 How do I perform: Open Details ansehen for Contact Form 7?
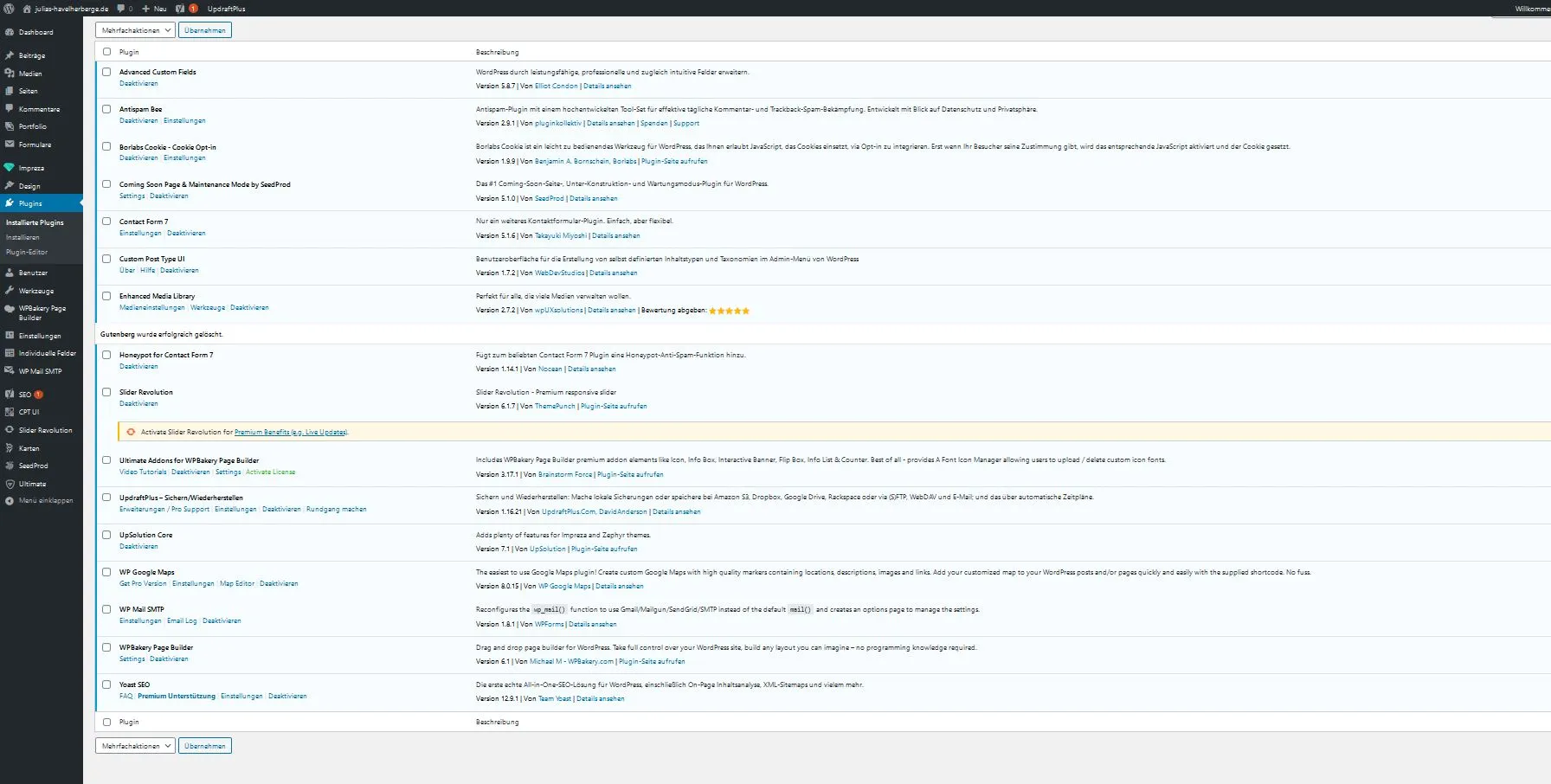[x=616, y=236]
